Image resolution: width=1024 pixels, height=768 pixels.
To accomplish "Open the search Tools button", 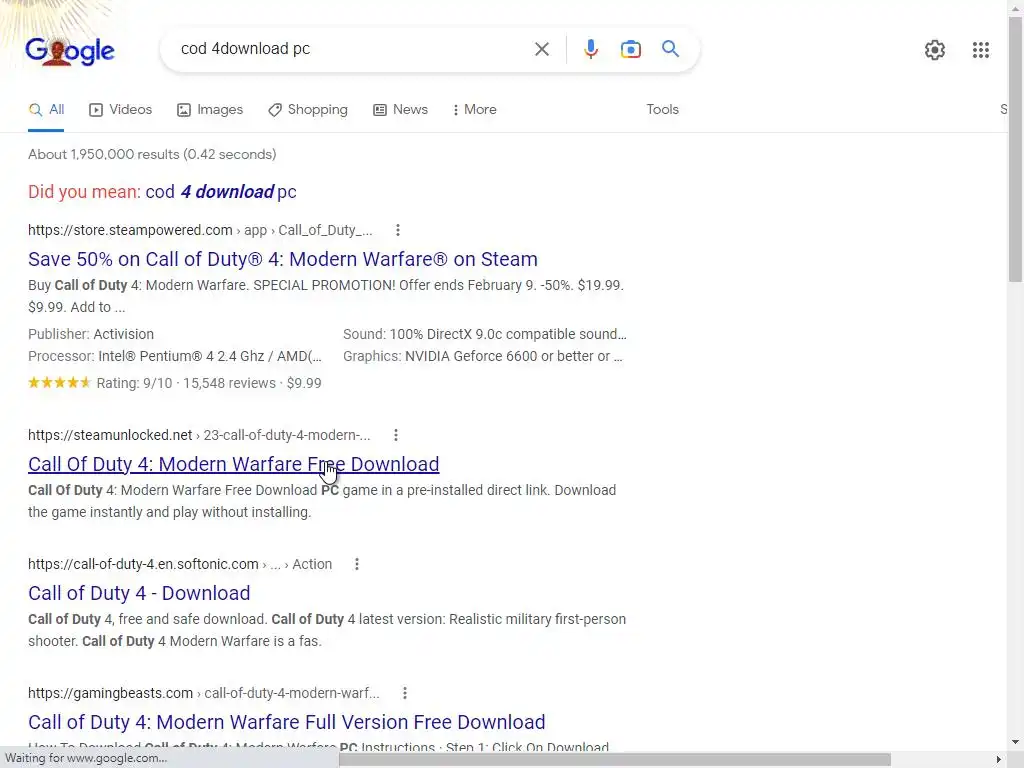I will 662,110.
